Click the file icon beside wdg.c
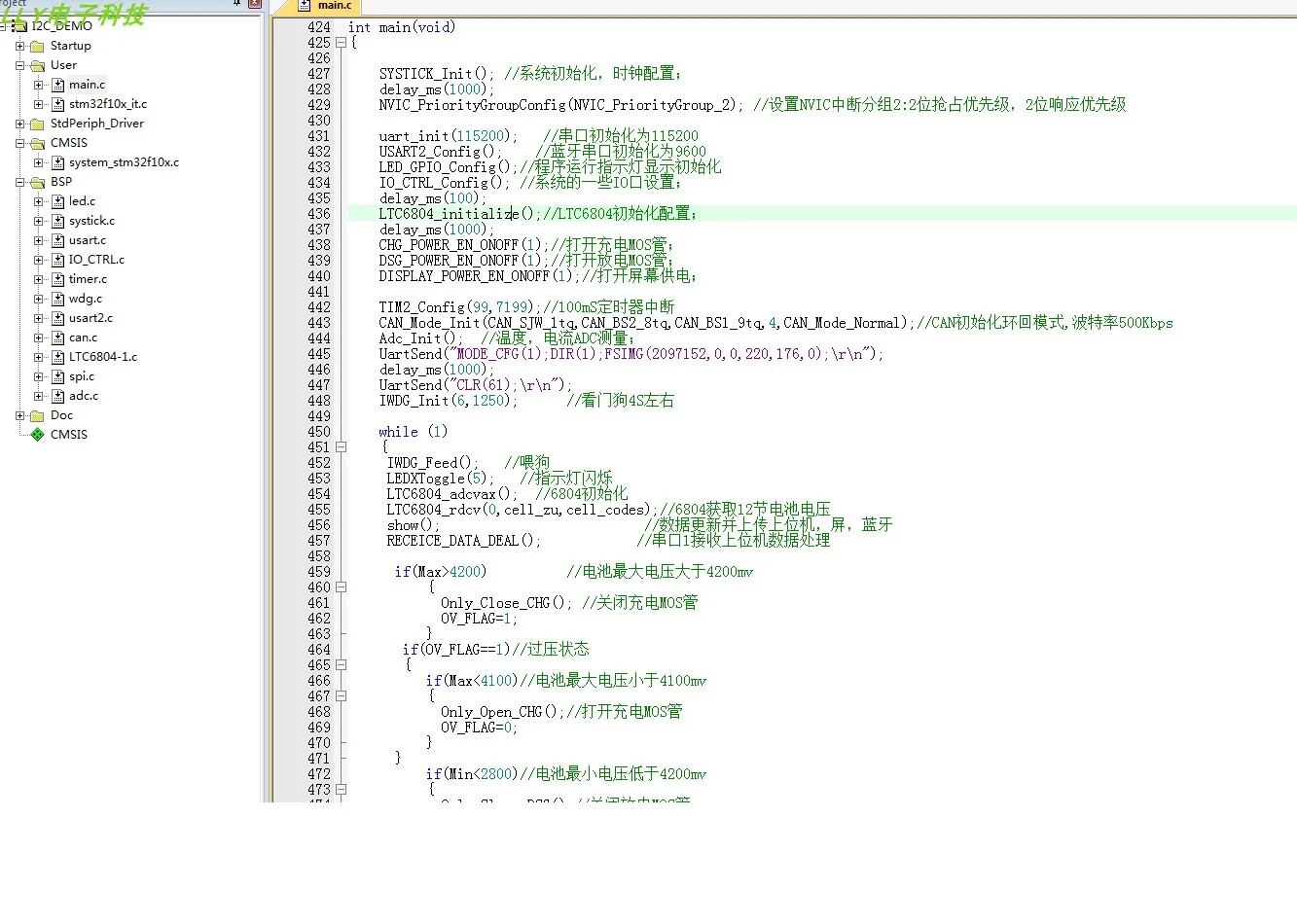 (x=57, y=299)
